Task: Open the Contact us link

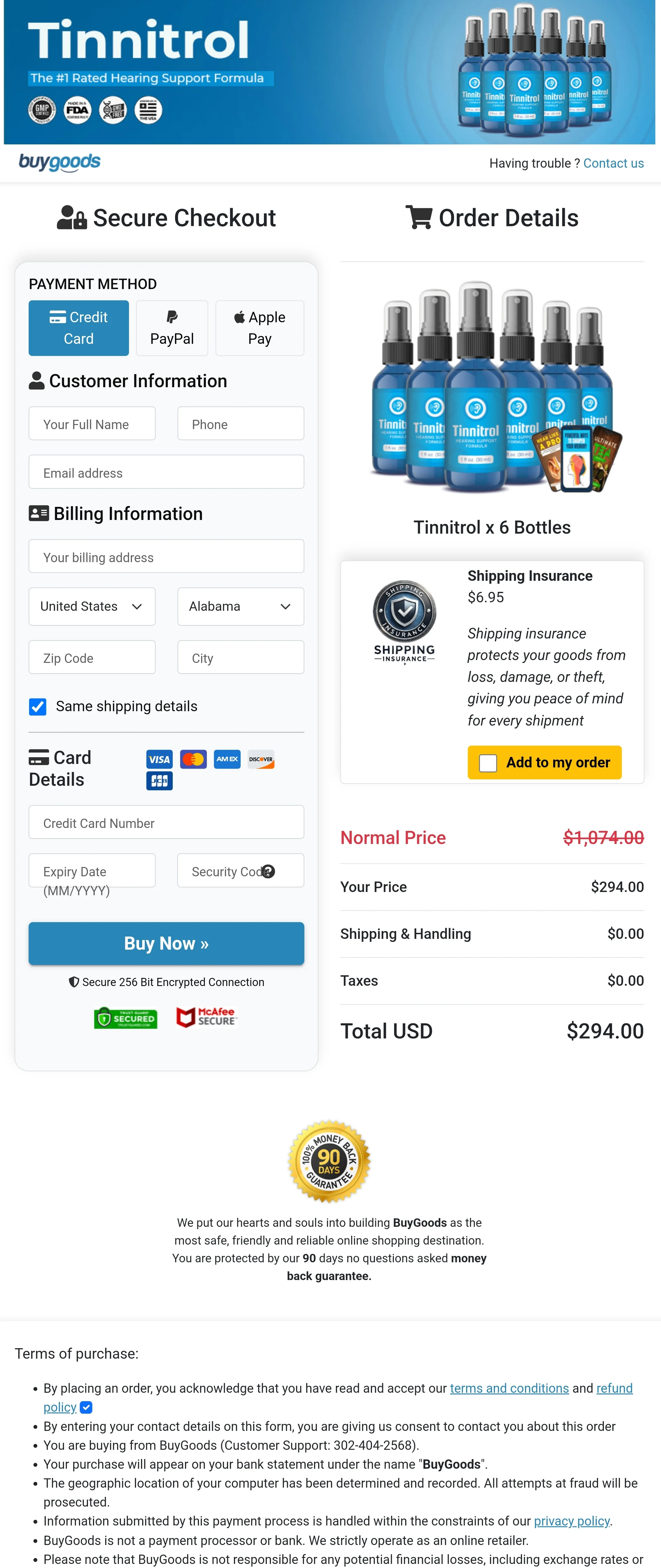Action: (614, 162)
